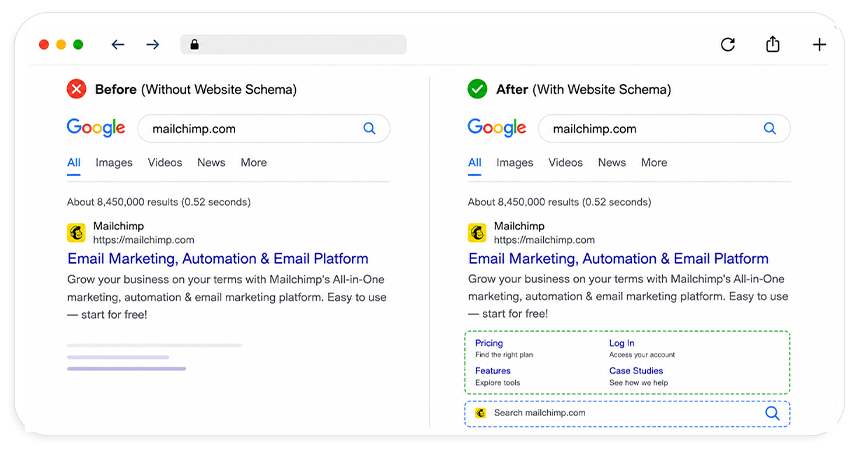The image size is (859, 450).
Task: Click result snippet text in After panel
Action: pos(628,297)
